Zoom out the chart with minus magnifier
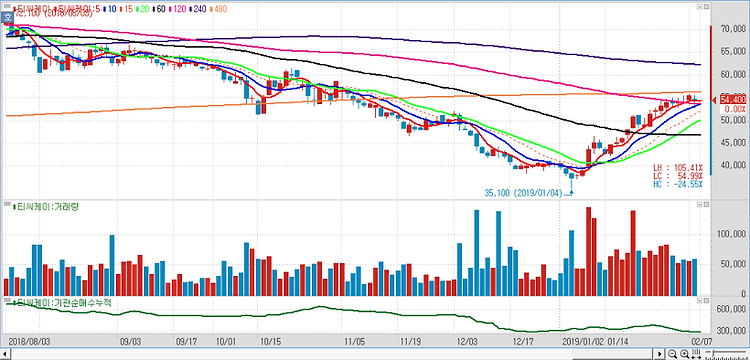The image size is (750, 360). (672, 354)
